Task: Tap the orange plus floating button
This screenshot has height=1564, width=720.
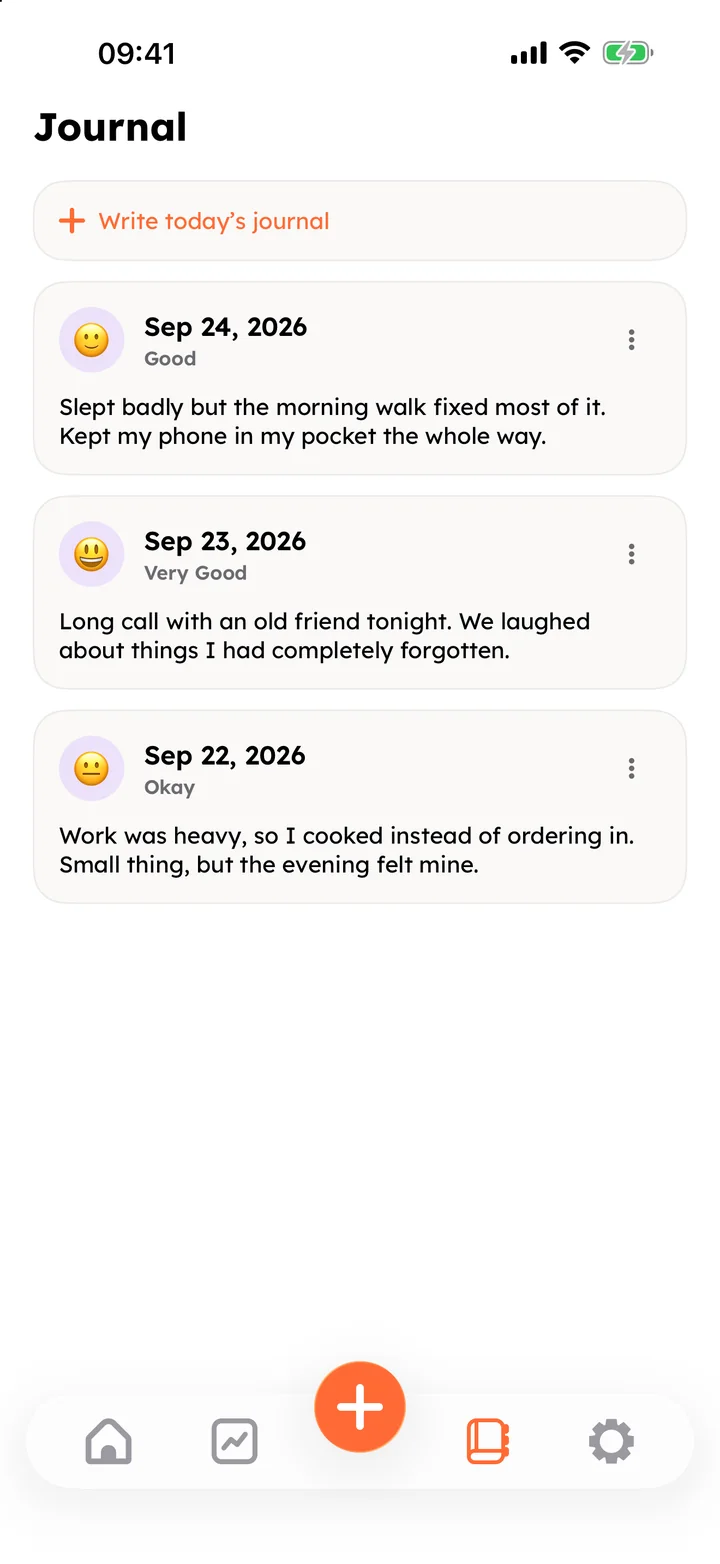Action: coord(360,1407)
